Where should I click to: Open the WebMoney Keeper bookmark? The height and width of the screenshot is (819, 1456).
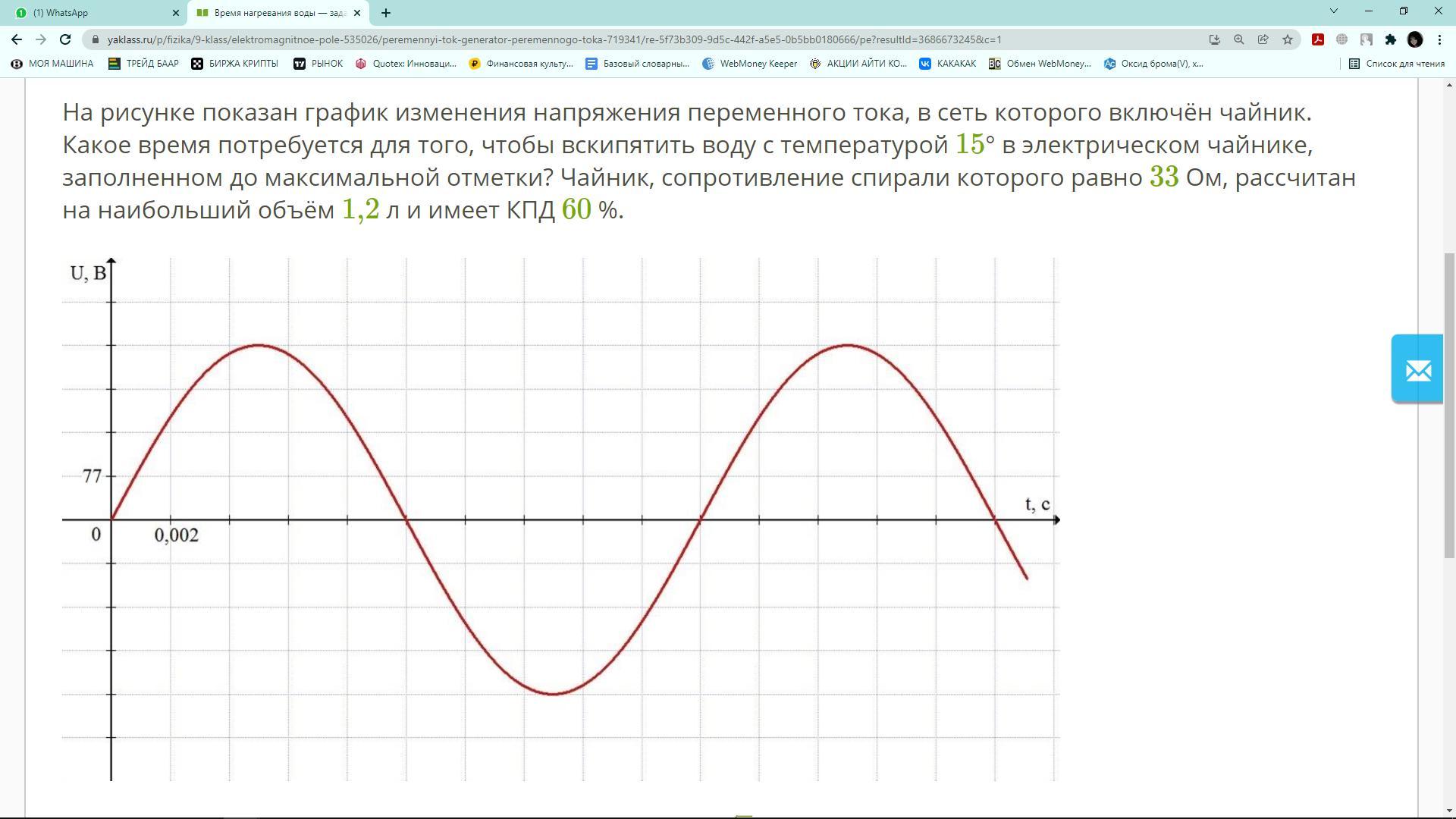[x=750, y=64]
